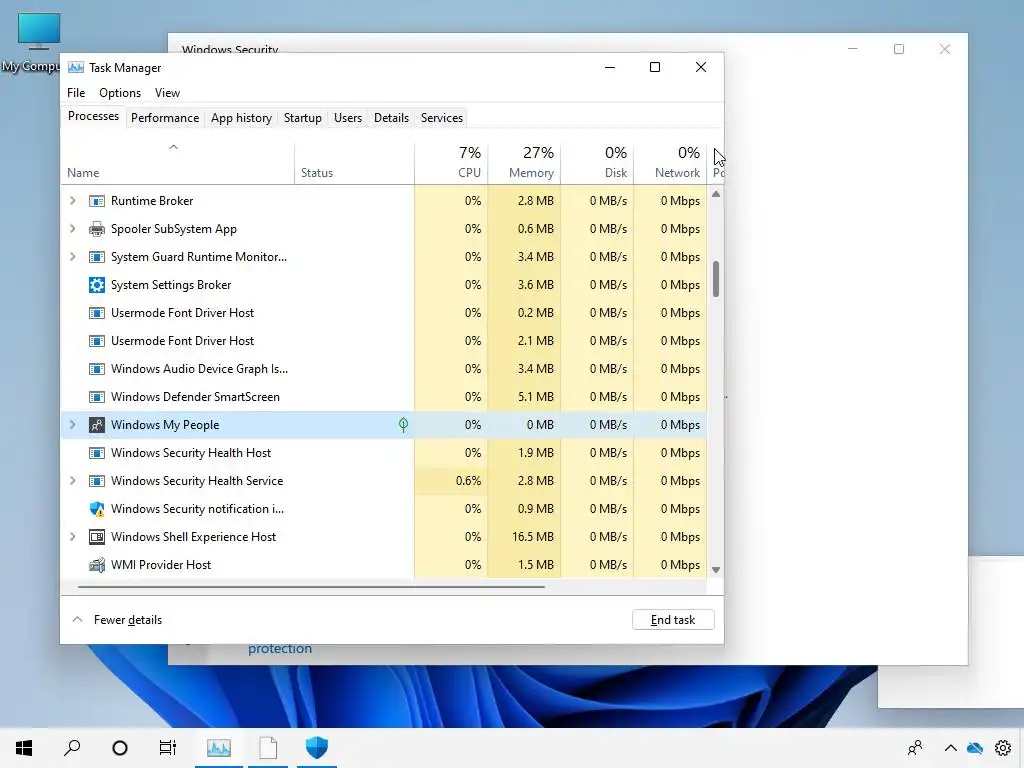Click the vertical scrollbar thumb
The width and height of the screenshot is (1024, 768).
pyautogui.click(x=716, y=280)
